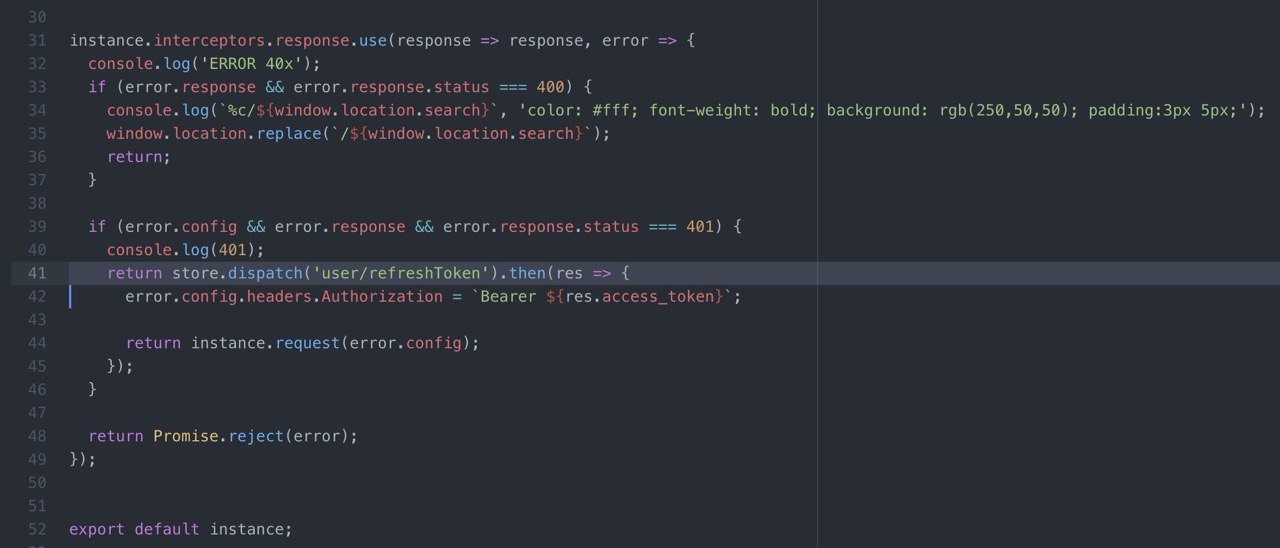
Task: Click the 'then' method on line 41
Action: (x=527, y=273)
